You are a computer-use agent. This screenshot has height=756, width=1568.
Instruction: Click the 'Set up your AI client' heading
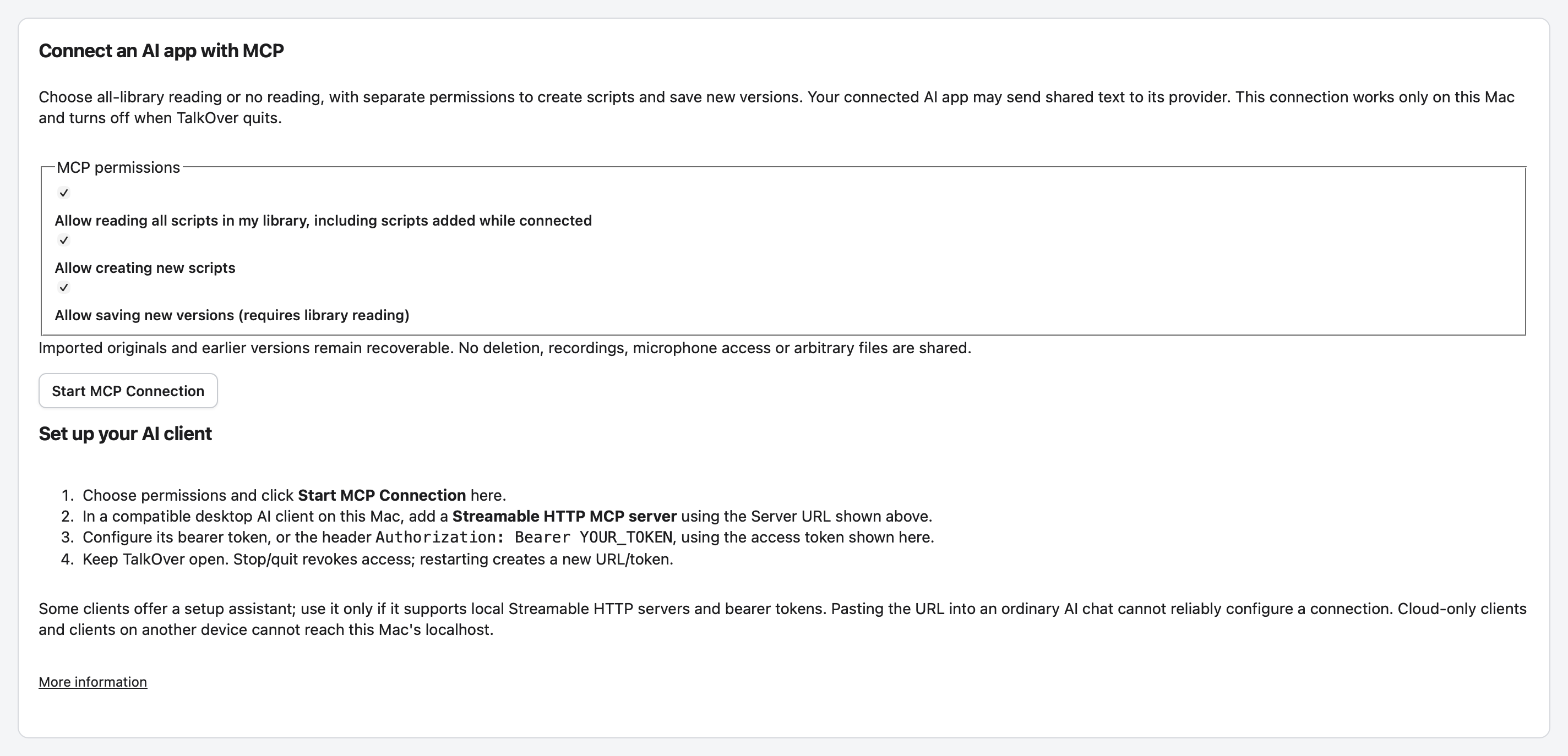(125, 434)
